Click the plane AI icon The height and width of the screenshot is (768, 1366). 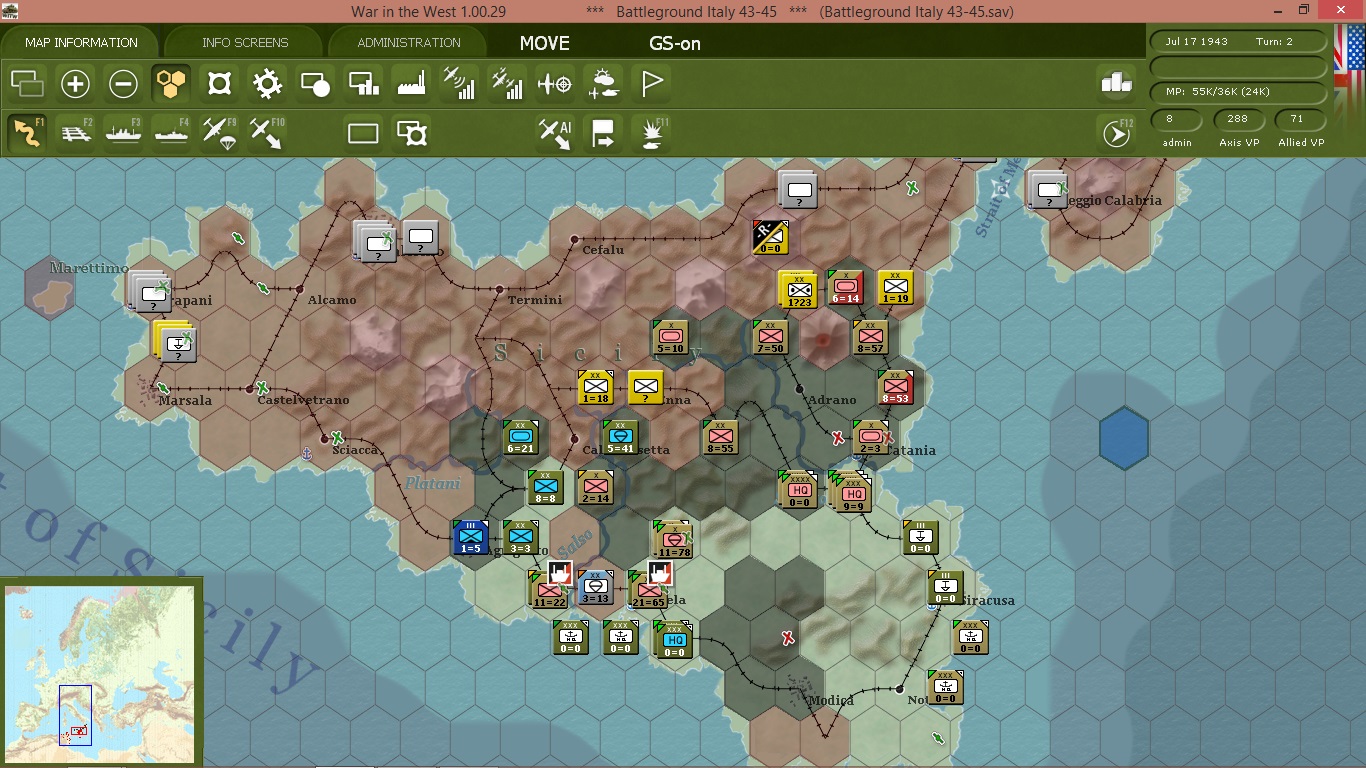pos(555,133)
